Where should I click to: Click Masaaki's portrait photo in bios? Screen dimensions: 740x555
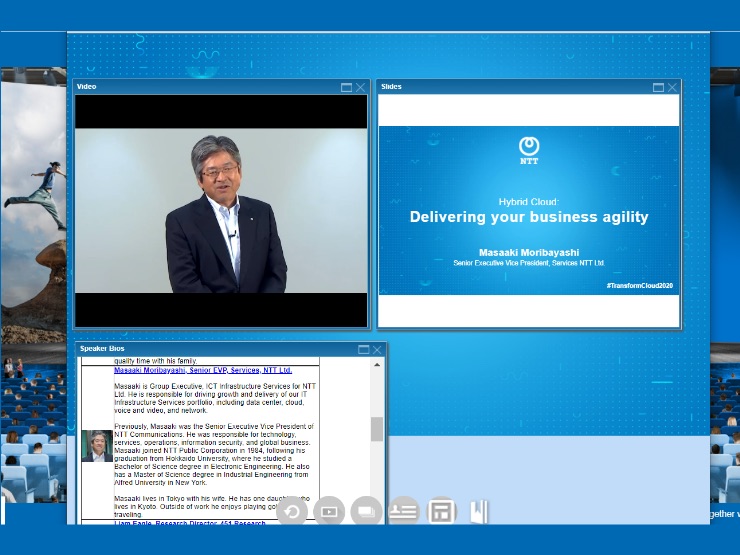97,446
